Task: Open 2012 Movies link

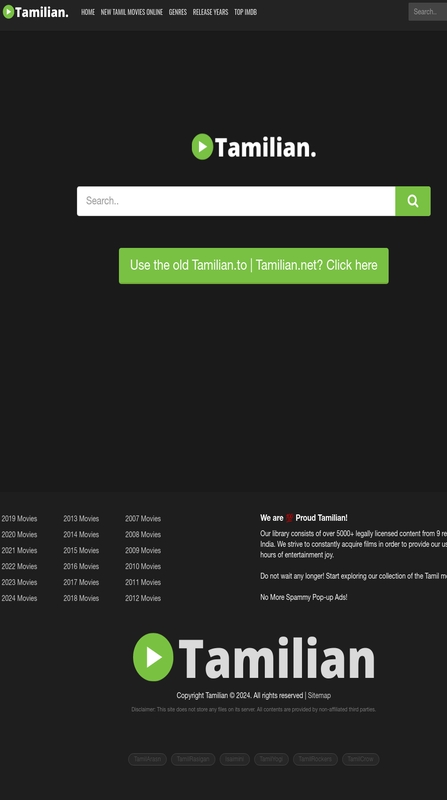Action: 143,598
